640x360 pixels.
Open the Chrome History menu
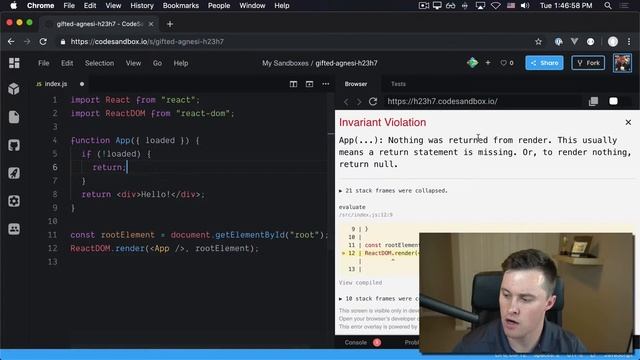[x=142, y=6]
